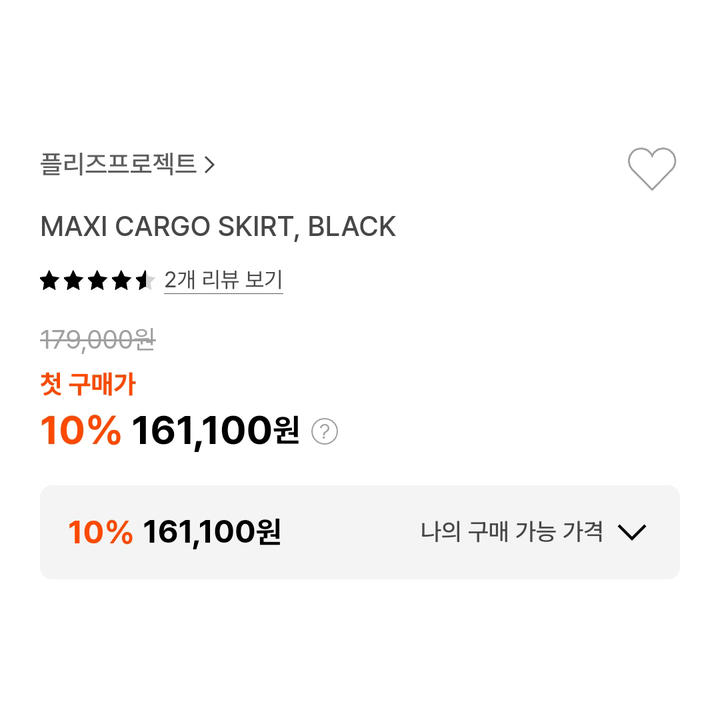Open the price help question mark icon
This screenshot has height=720, width=720.
pos(325,431)
